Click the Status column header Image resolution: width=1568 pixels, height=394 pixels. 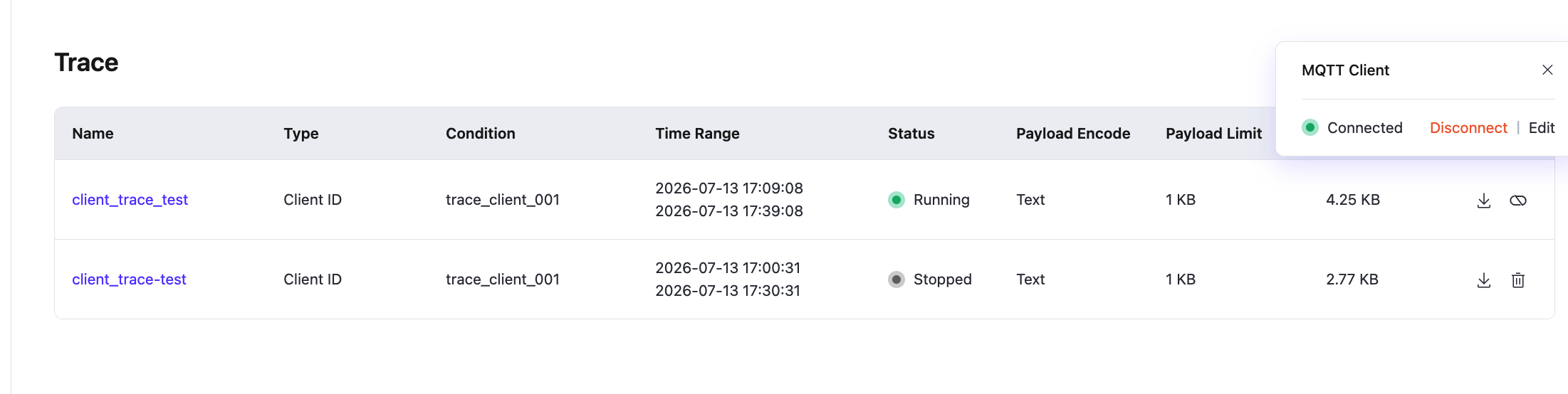pyautogui.click(x=911, y=134)
